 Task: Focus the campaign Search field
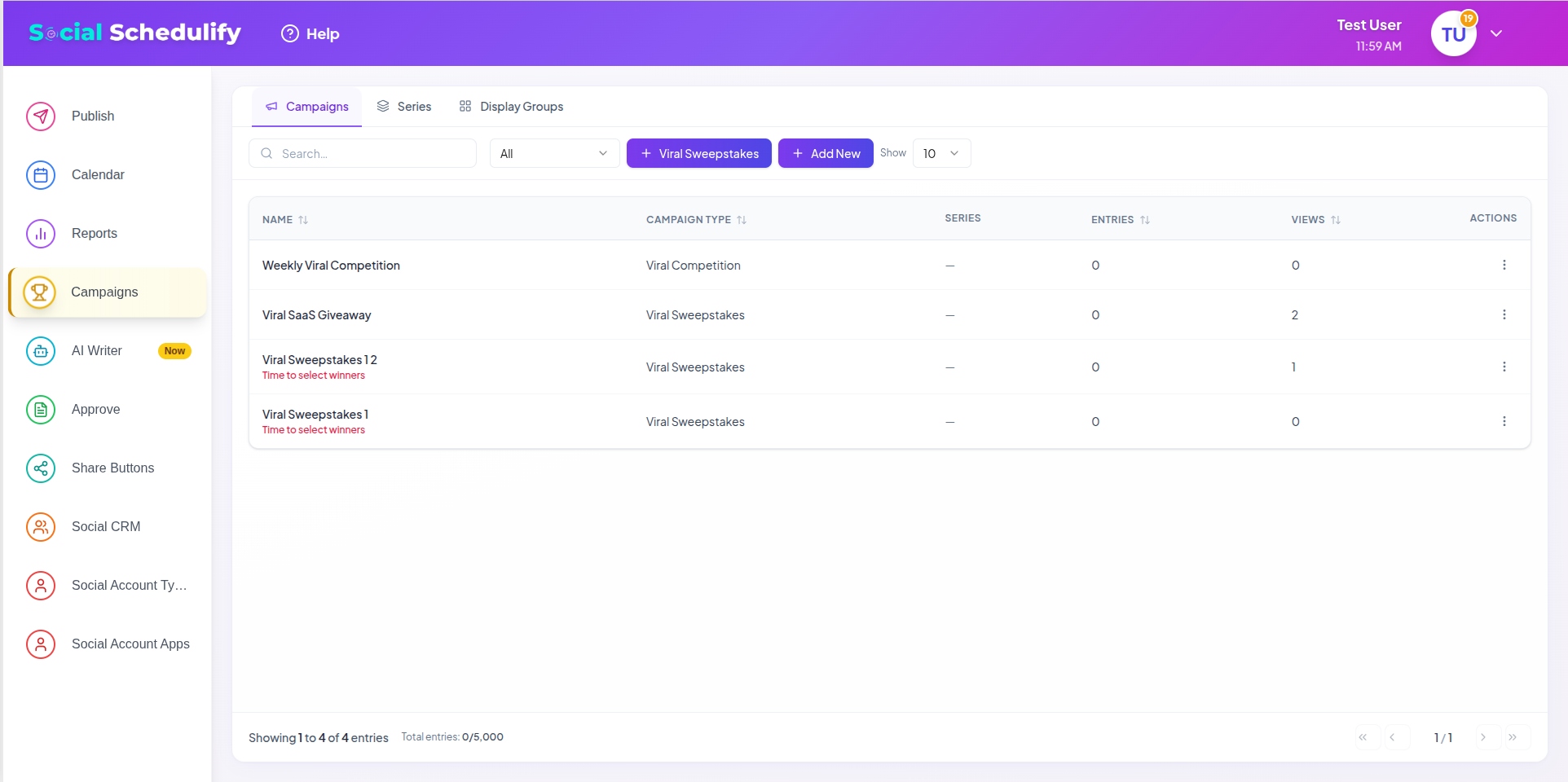click(371, 153)
